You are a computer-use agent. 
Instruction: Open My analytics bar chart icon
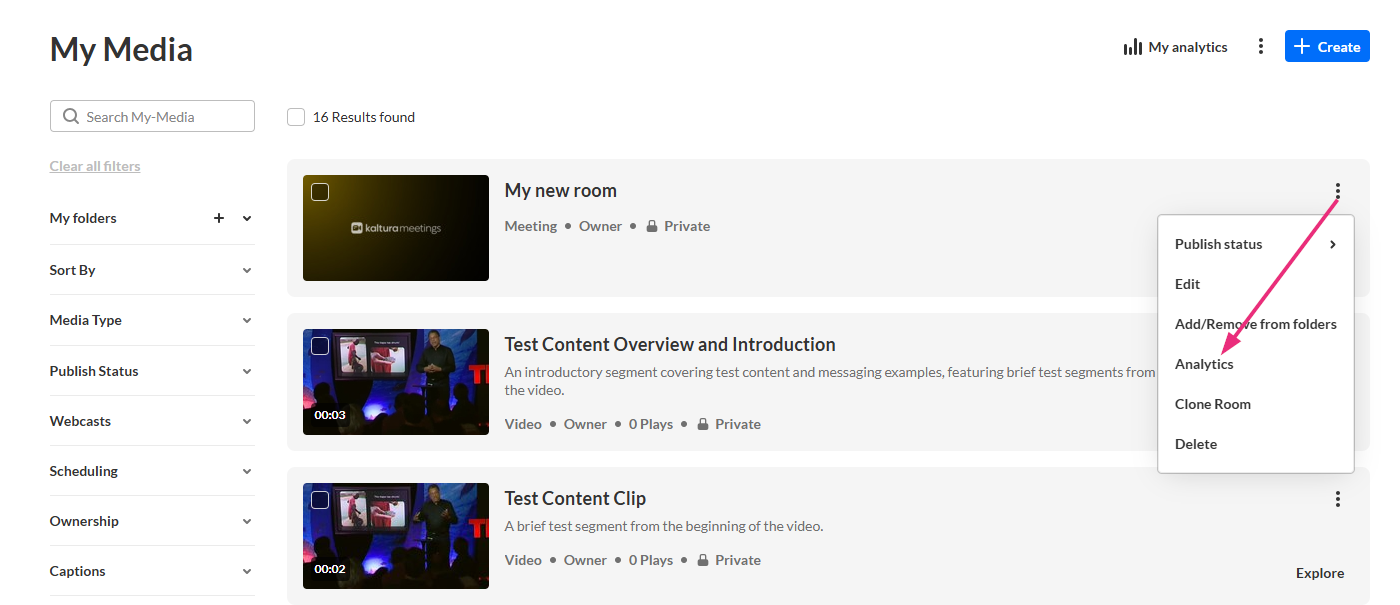coord(1132,47)
